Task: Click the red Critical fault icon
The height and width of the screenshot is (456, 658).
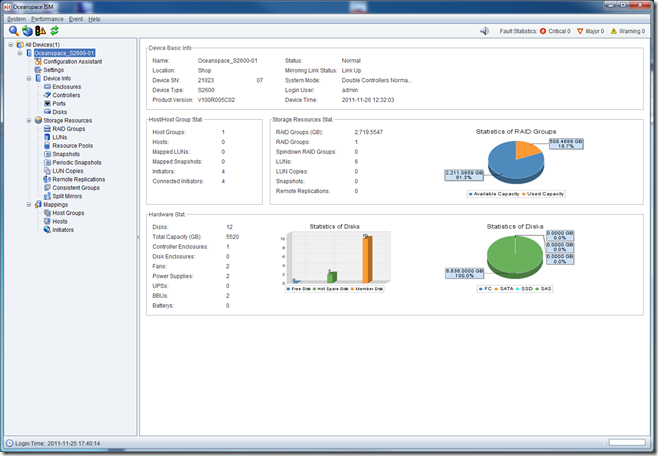Action: click(544, 31)
